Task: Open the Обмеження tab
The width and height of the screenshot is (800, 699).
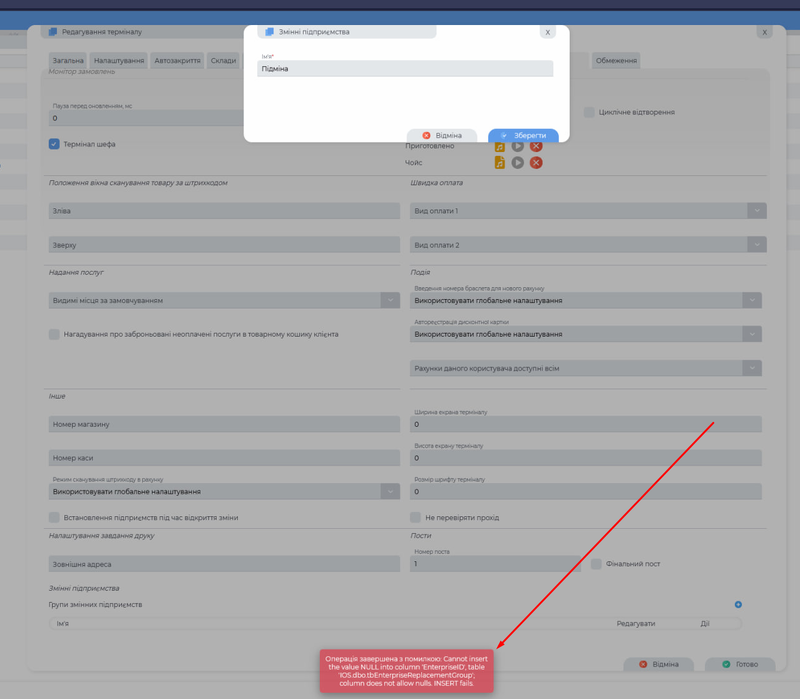Action: (616, 61)
